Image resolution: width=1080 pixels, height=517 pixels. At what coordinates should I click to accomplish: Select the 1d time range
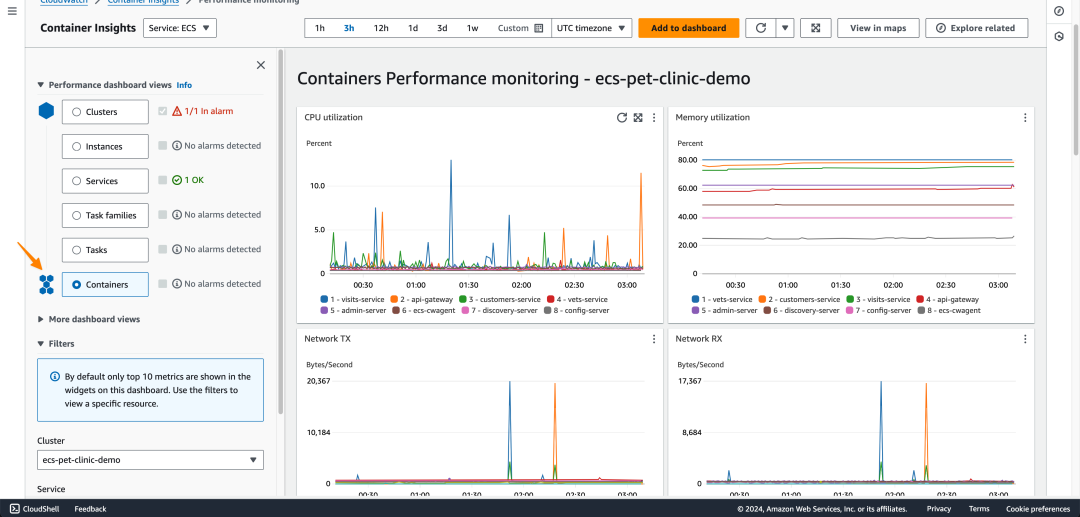click(x=413, y=28)
